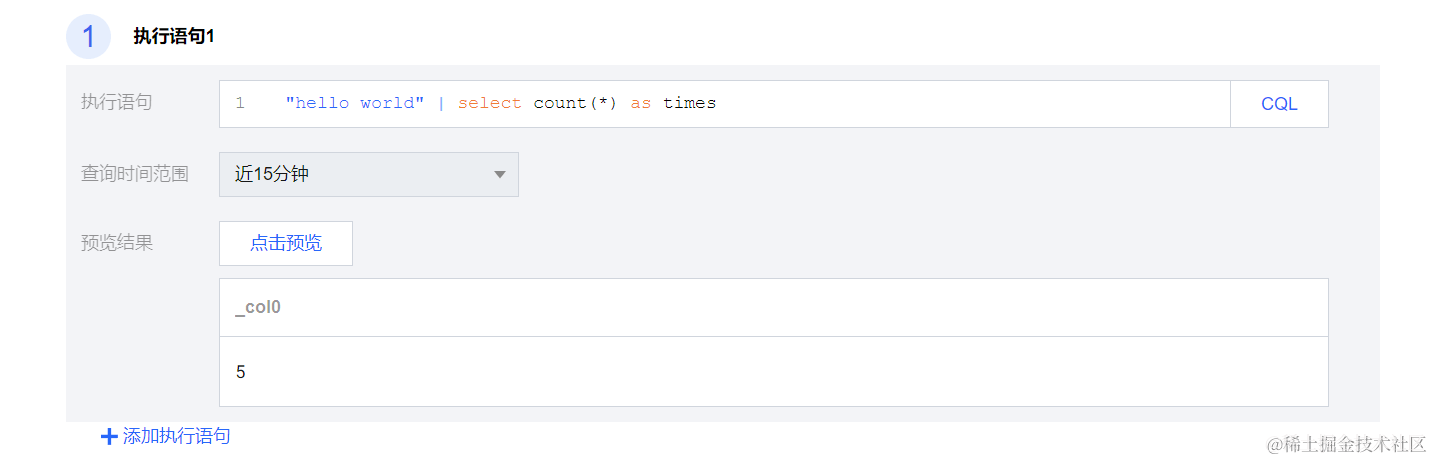Viewport: 1433px width, 461px height.
Task: Click line number 1 in editor gutter
Action: coord(240,104)
